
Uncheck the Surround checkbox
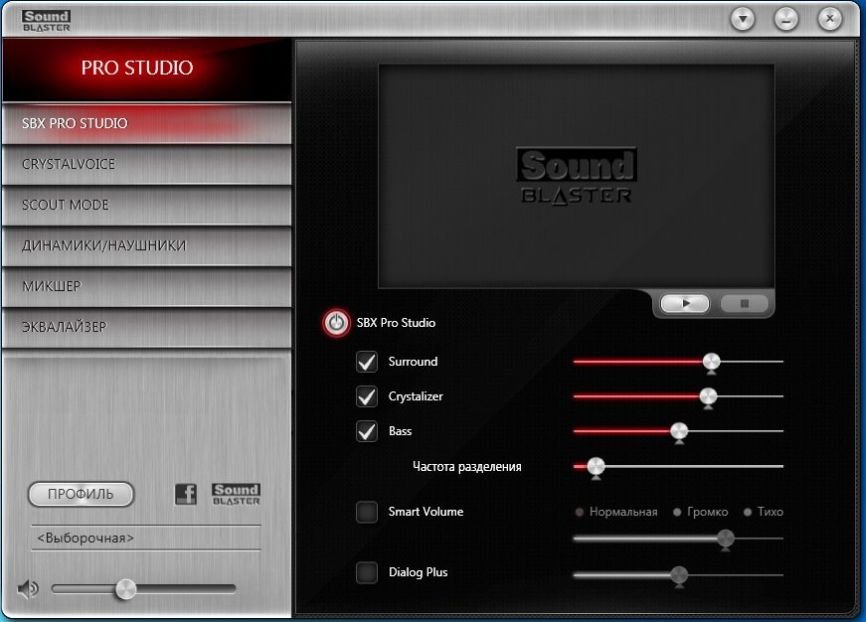(x=367, y=362)
